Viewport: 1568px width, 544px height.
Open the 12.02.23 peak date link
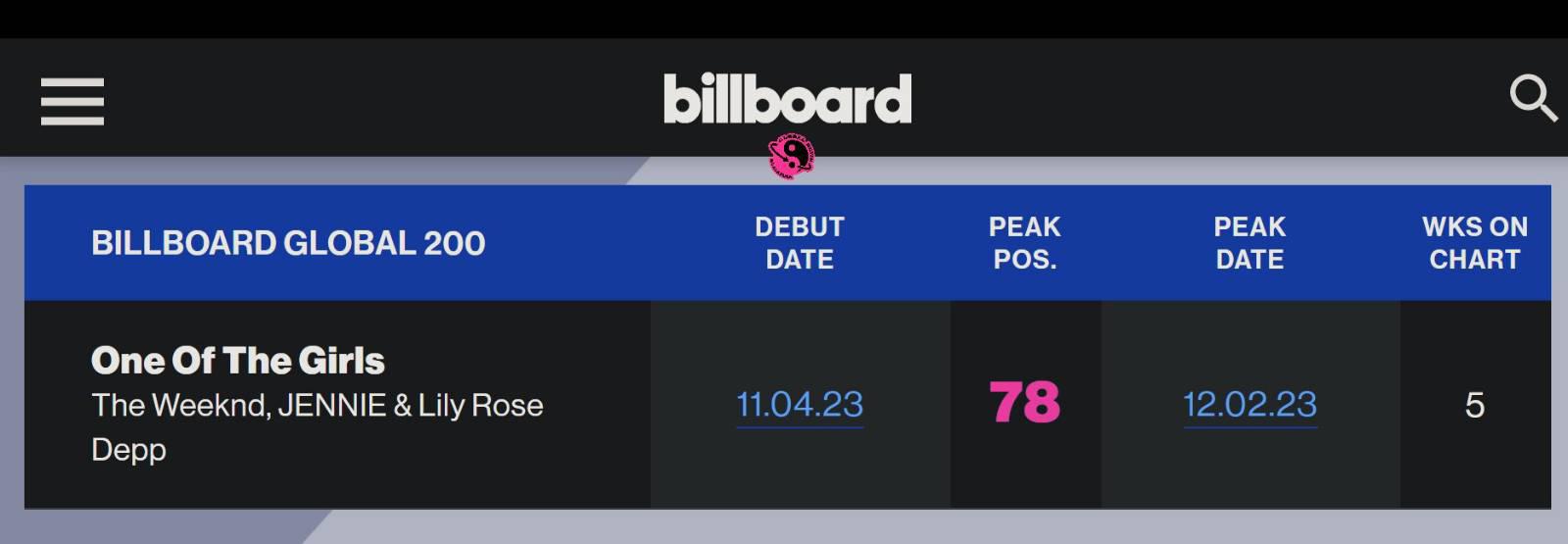click(x=1250, y=404)
